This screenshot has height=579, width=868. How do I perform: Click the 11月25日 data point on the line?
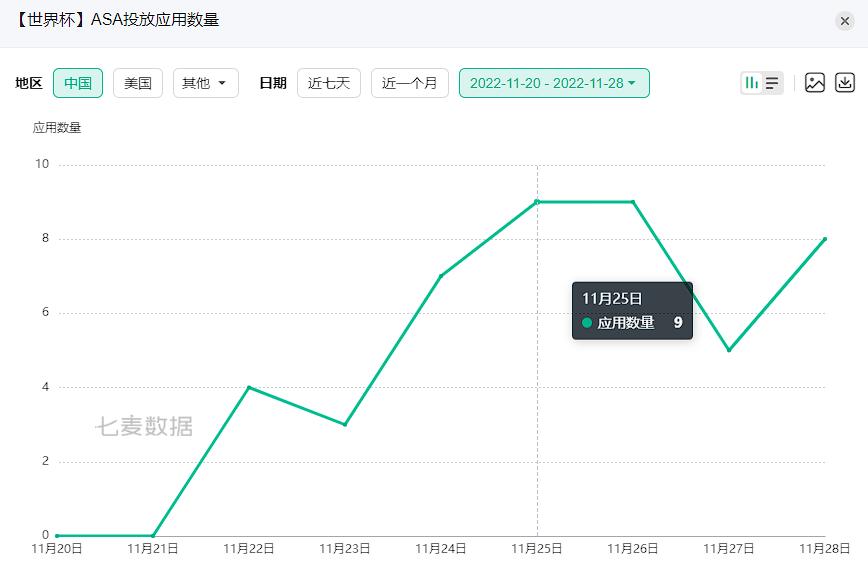pos(537,202)
